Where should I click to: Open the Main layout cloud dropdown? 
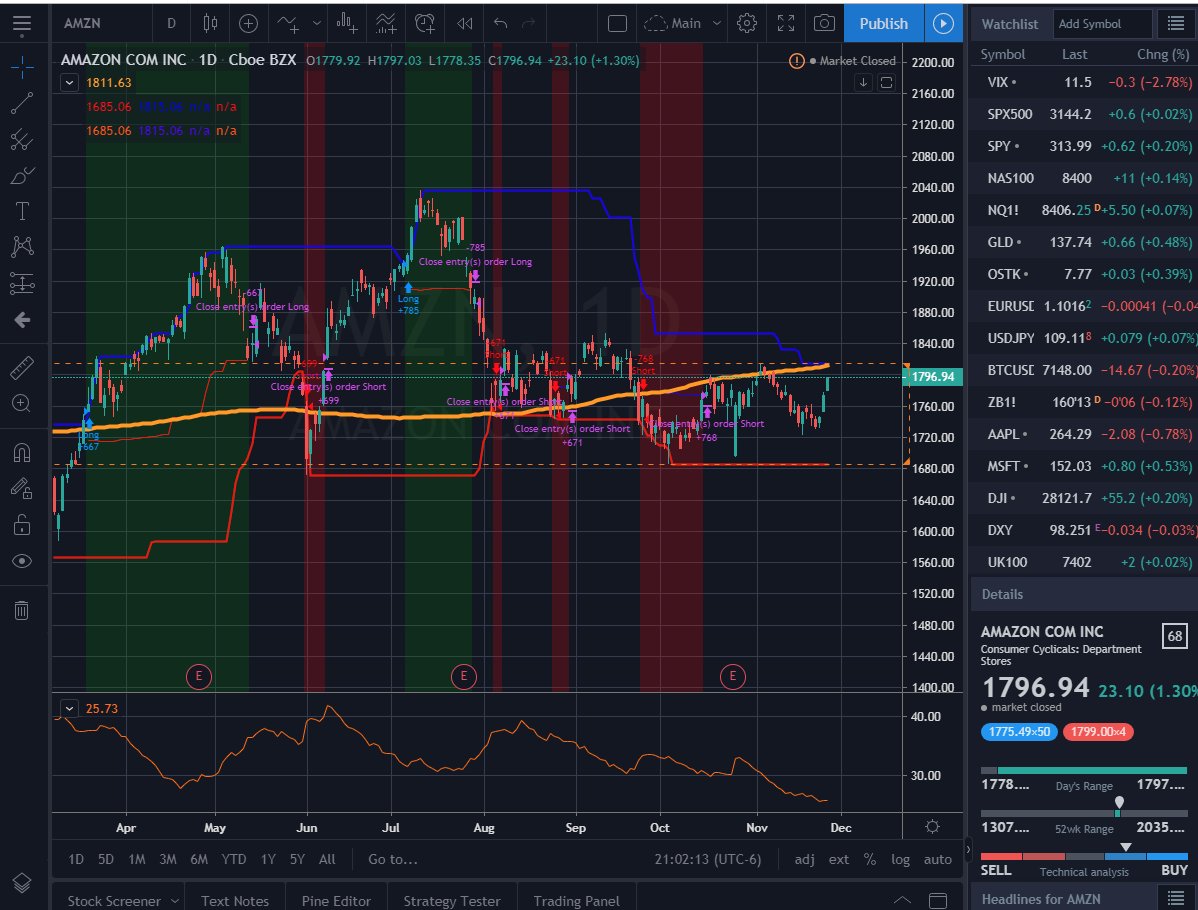click(682, 24)
